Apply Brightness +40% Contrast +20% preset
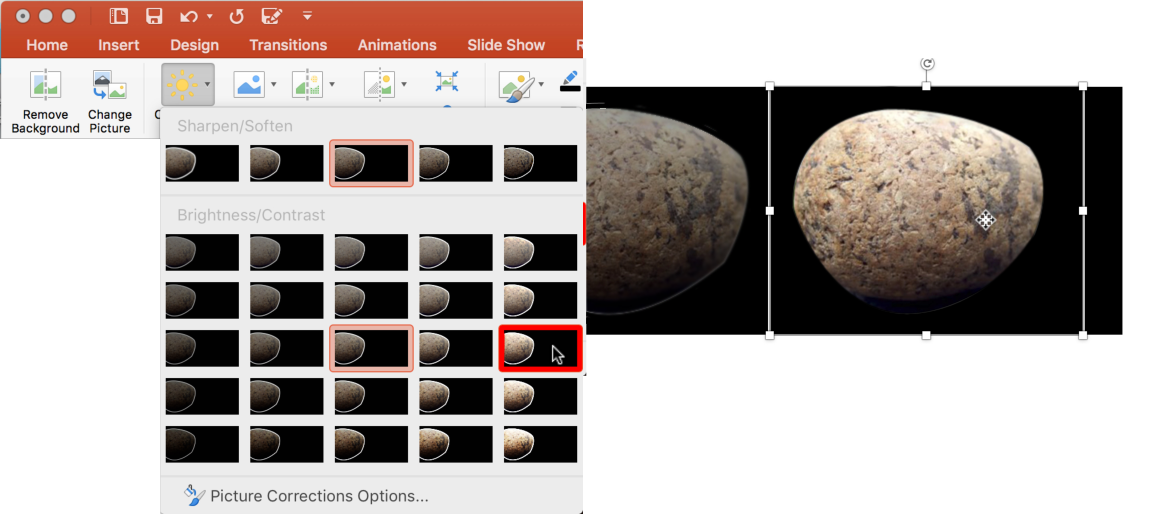This screenshot has height=514, width=1152. point(540,397)
